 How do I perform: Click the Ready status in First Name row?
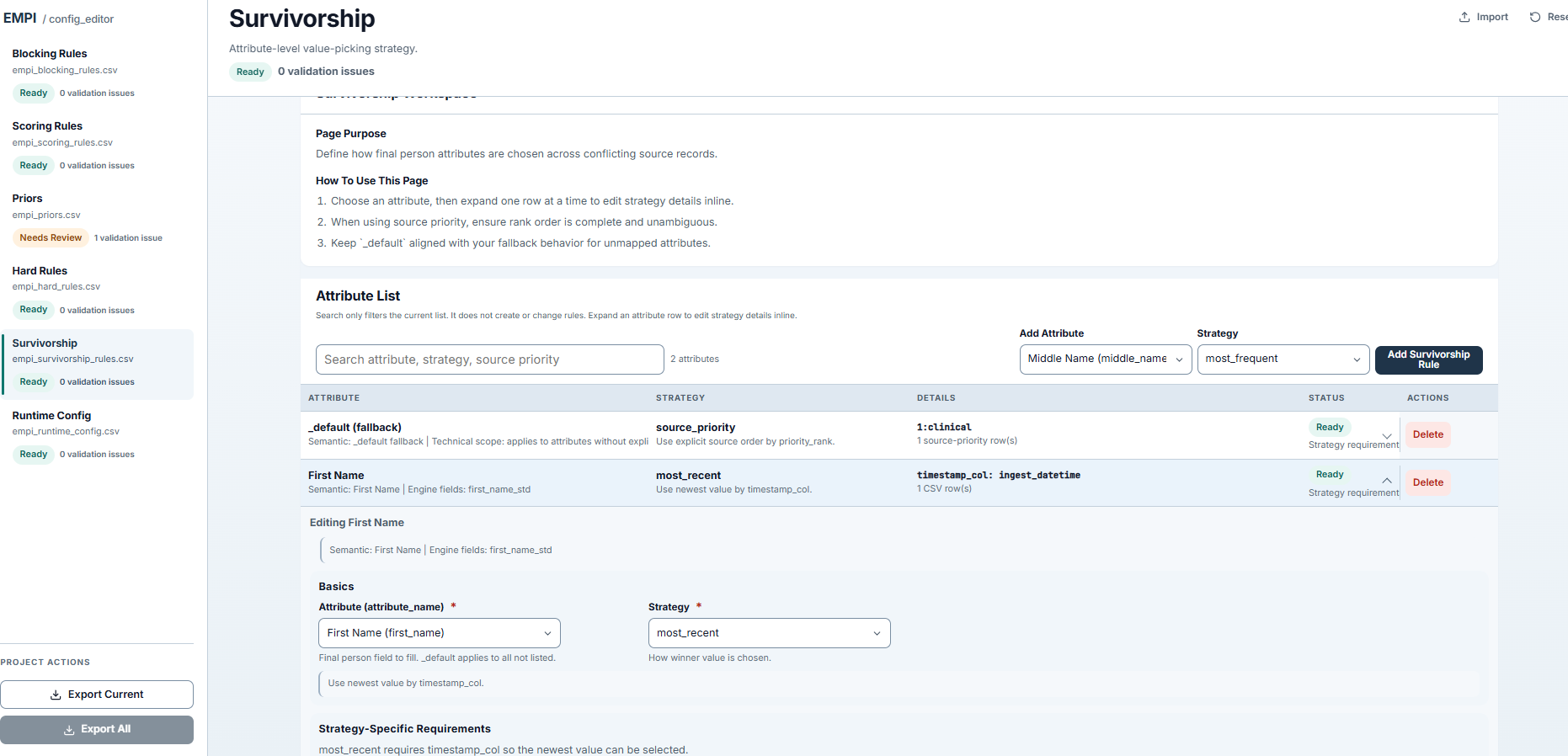tap(1330, 474)
